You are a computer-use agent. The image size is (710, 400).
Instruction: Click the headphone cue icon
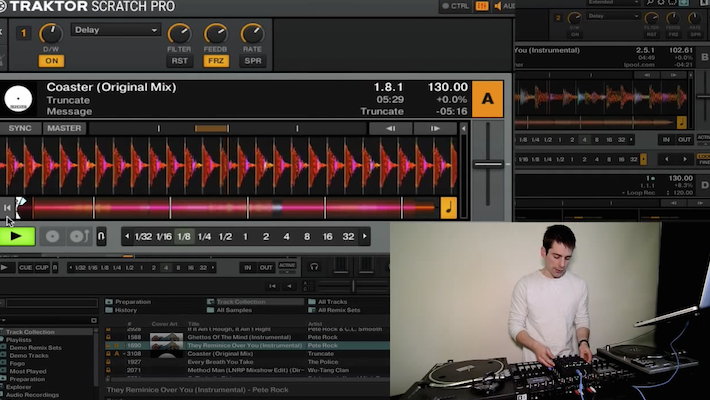(x=314, y=268)
